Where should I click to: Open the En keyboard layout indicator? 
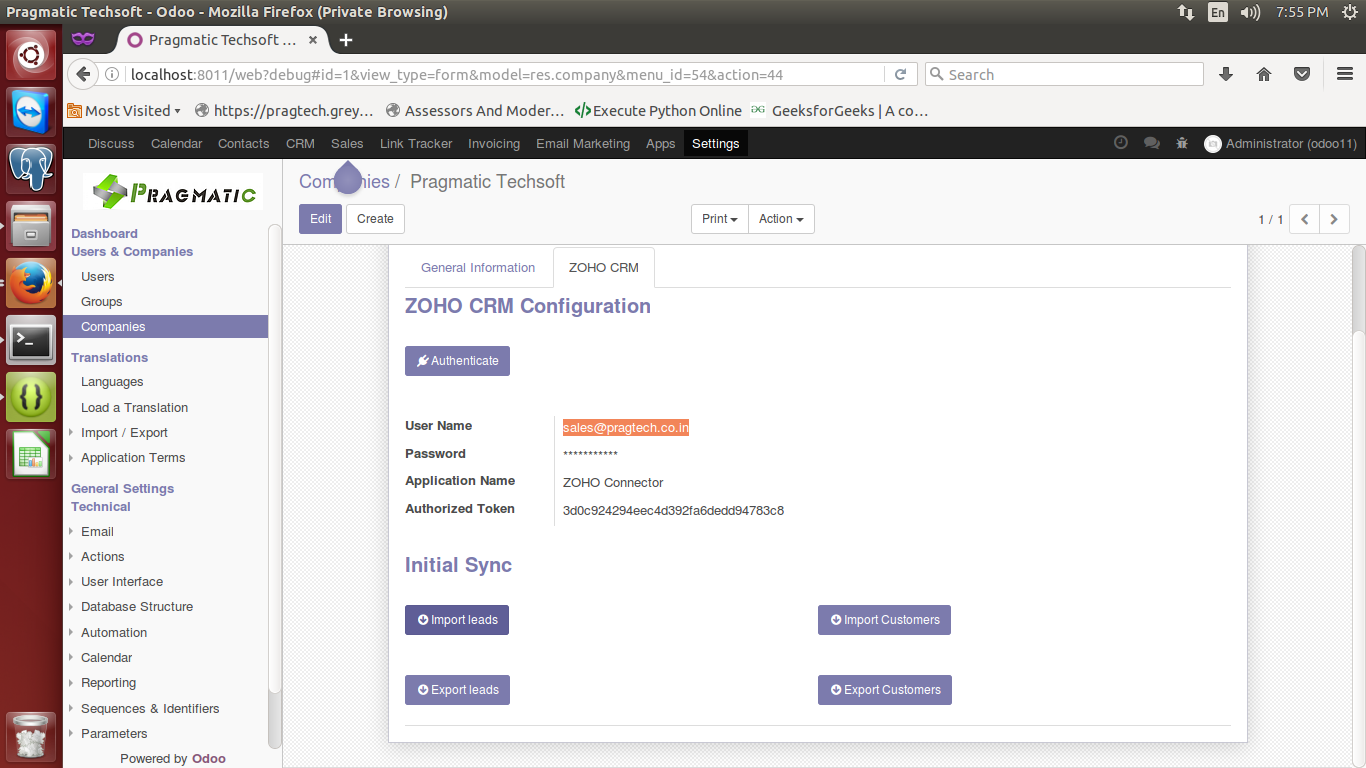[x=1217, y=12]
